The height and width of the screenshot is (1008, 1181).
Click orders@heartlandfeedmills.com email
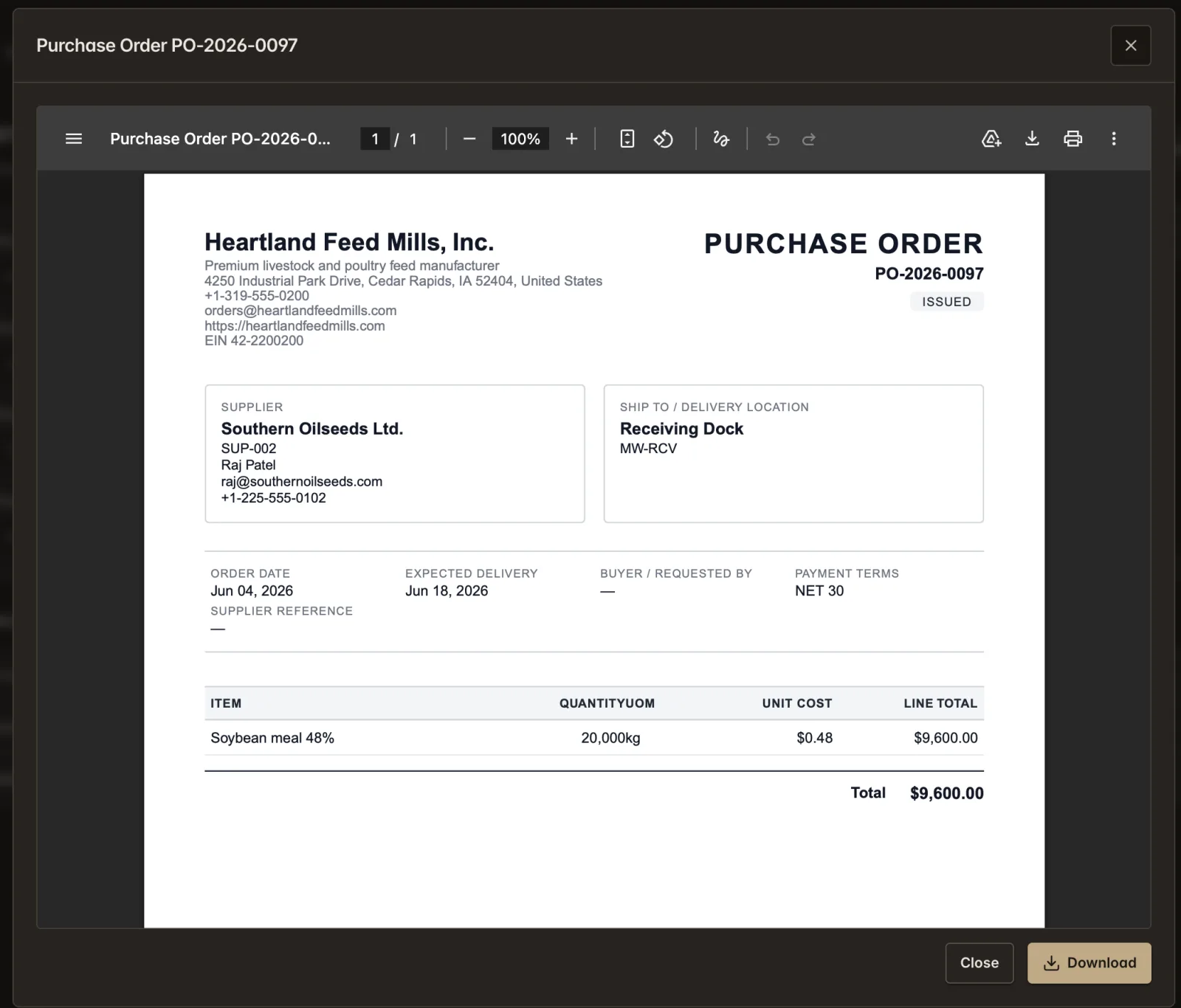(x=300, y=311)
